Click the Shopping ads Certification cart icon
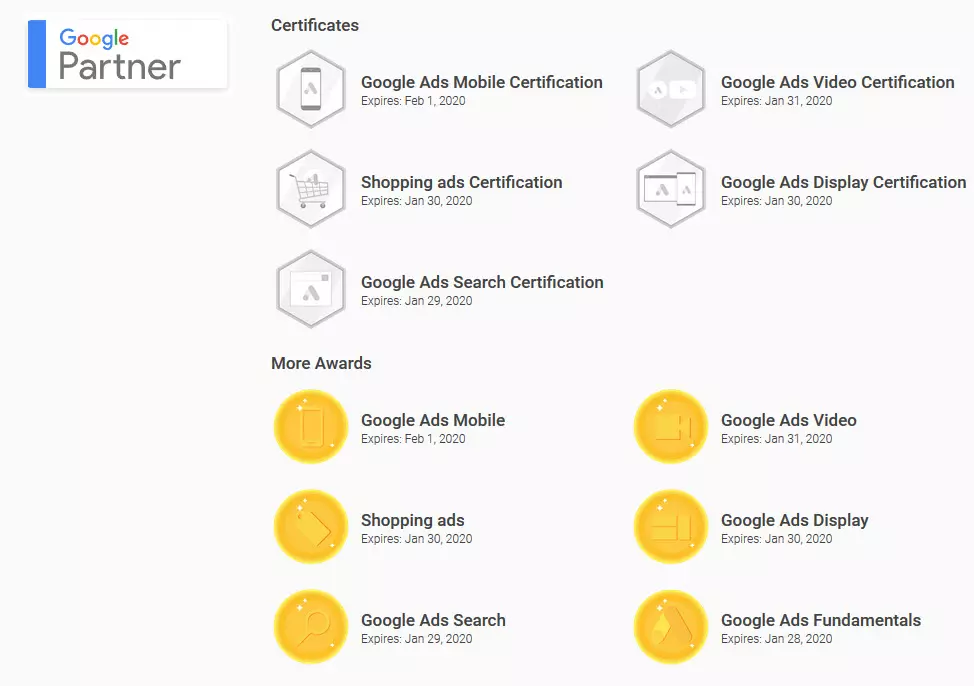The width and height of the screenshot is (974, 686). [311, 189]
